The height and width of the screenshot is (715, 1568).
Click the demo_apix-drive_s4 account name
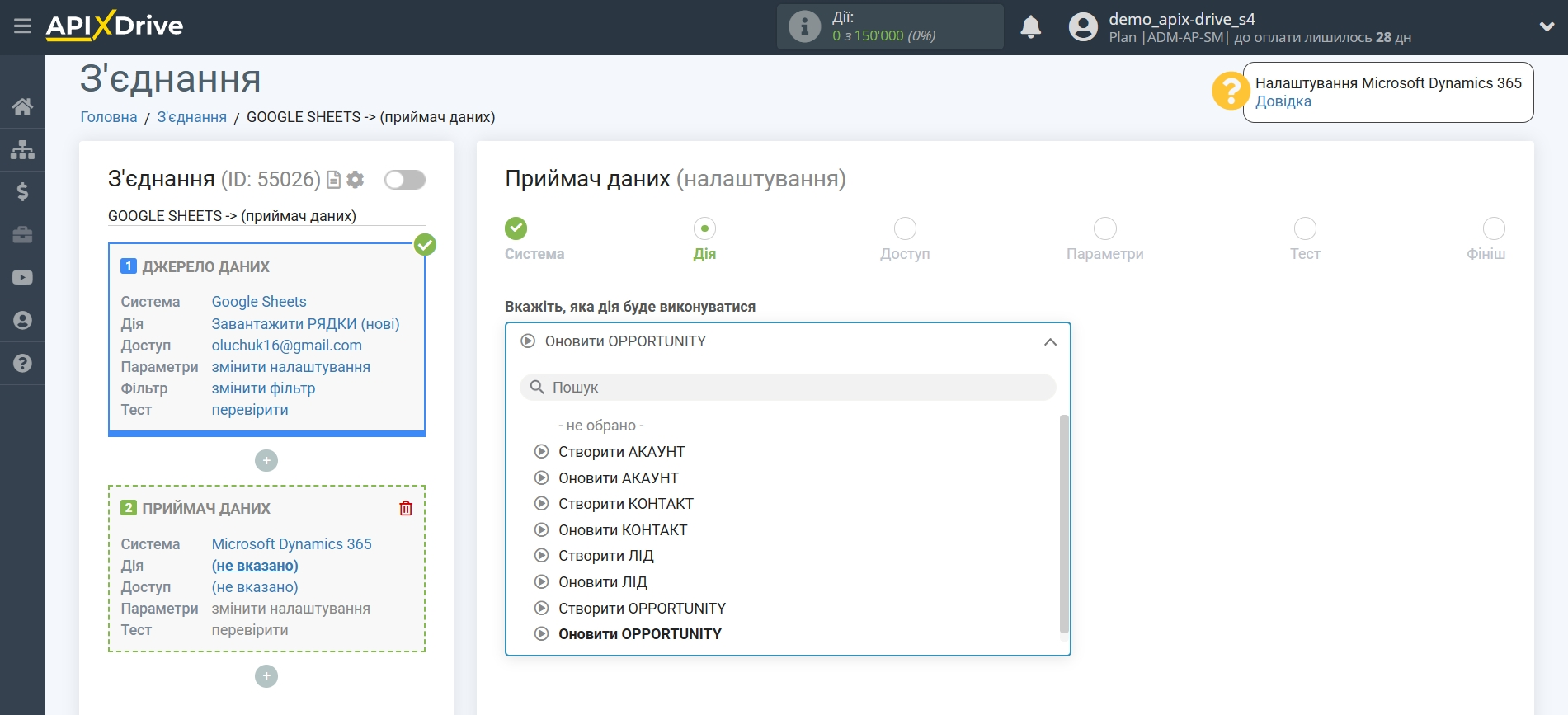1182,19
